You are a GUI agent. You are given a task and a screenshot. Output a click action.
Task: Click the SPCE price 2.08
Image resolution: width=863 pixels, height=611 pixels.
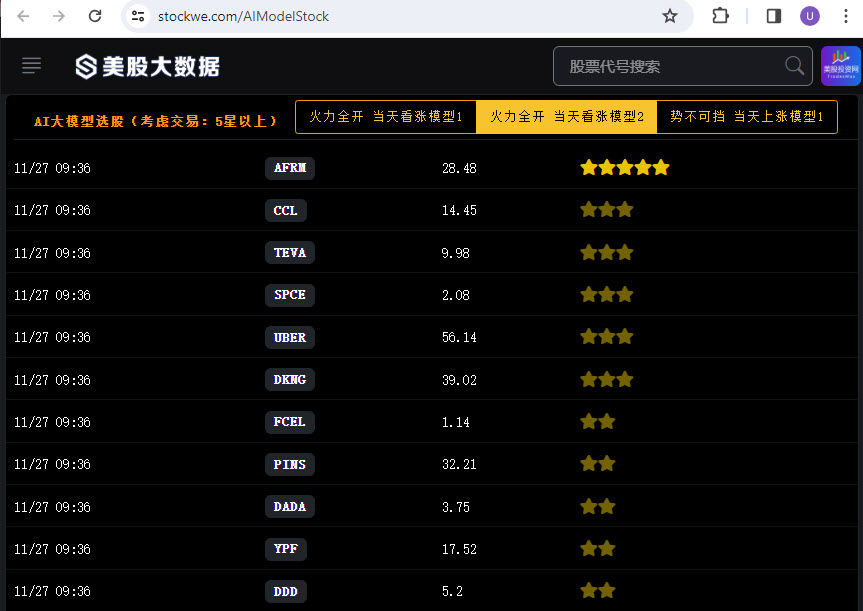click(455, 296)
